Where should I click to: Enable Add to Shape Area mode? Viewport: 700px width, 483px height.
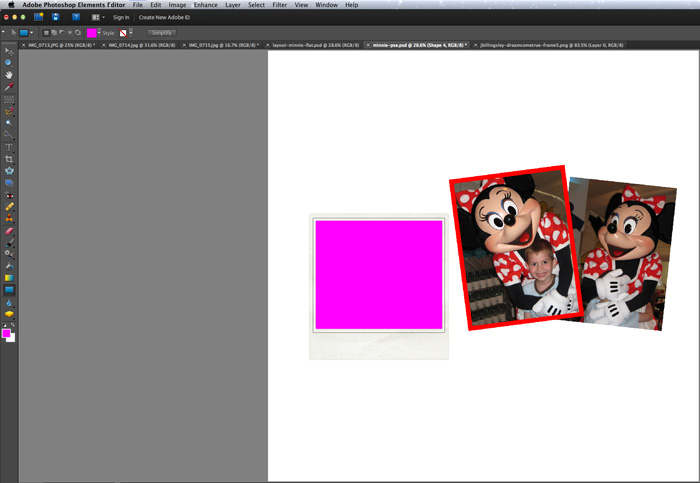pos(54,33)
